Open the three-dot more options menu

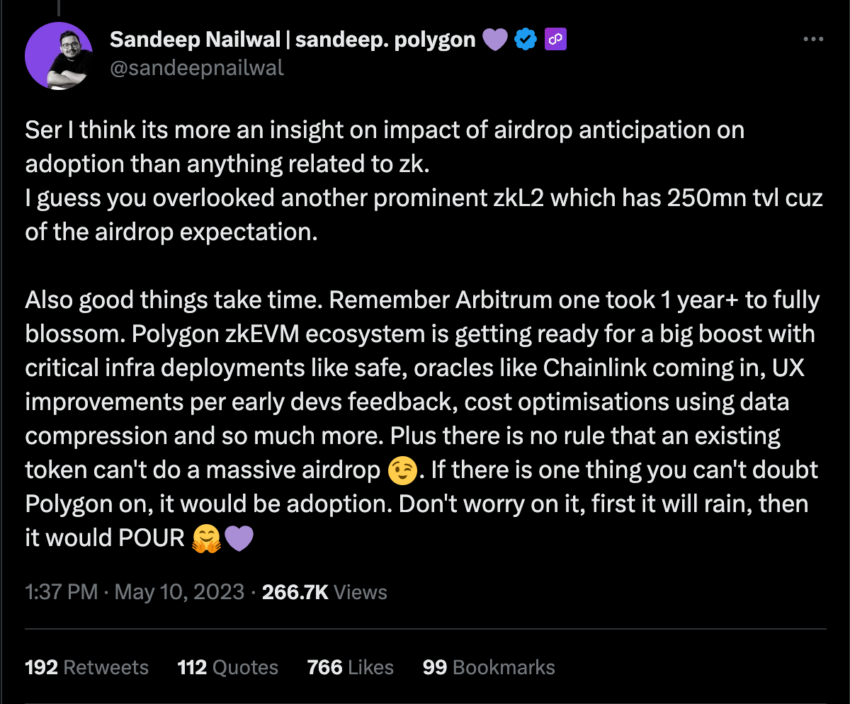[813, 39]
